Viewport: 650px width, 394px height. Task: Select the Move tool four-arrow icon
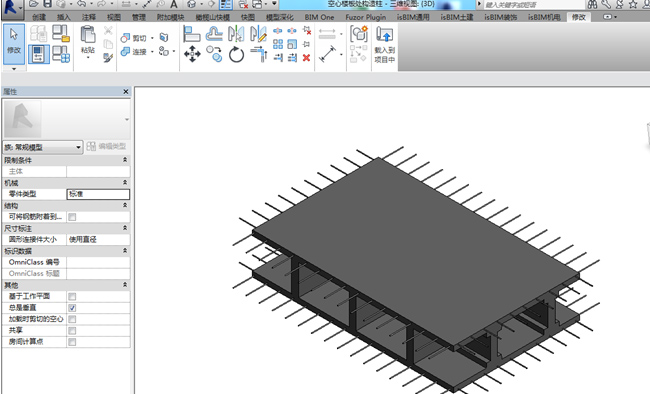[x=192, y=54]
